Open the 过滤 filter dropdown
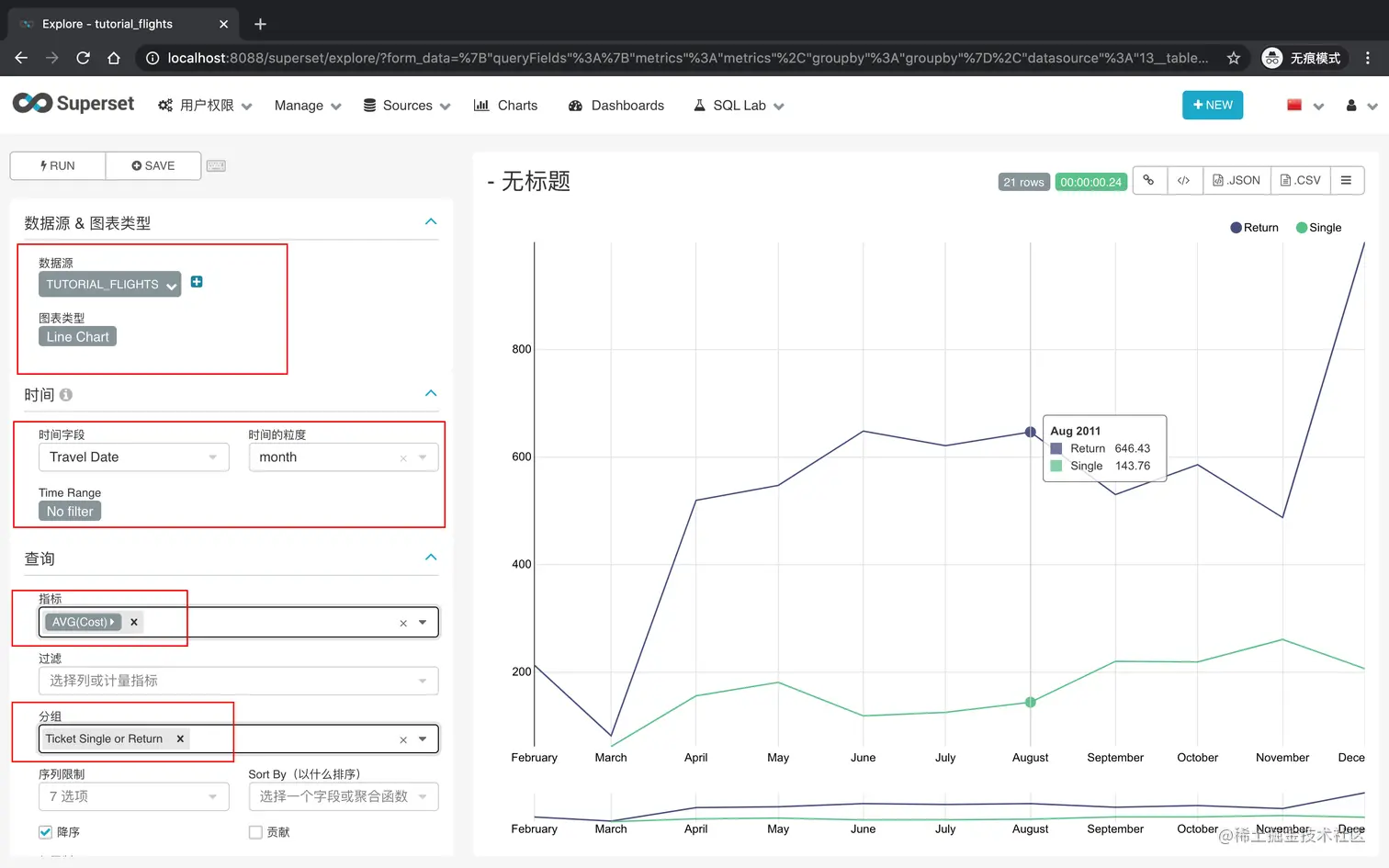Viewport: 1389px width, 868px height. pyautogui.click(x=239, y=681)
